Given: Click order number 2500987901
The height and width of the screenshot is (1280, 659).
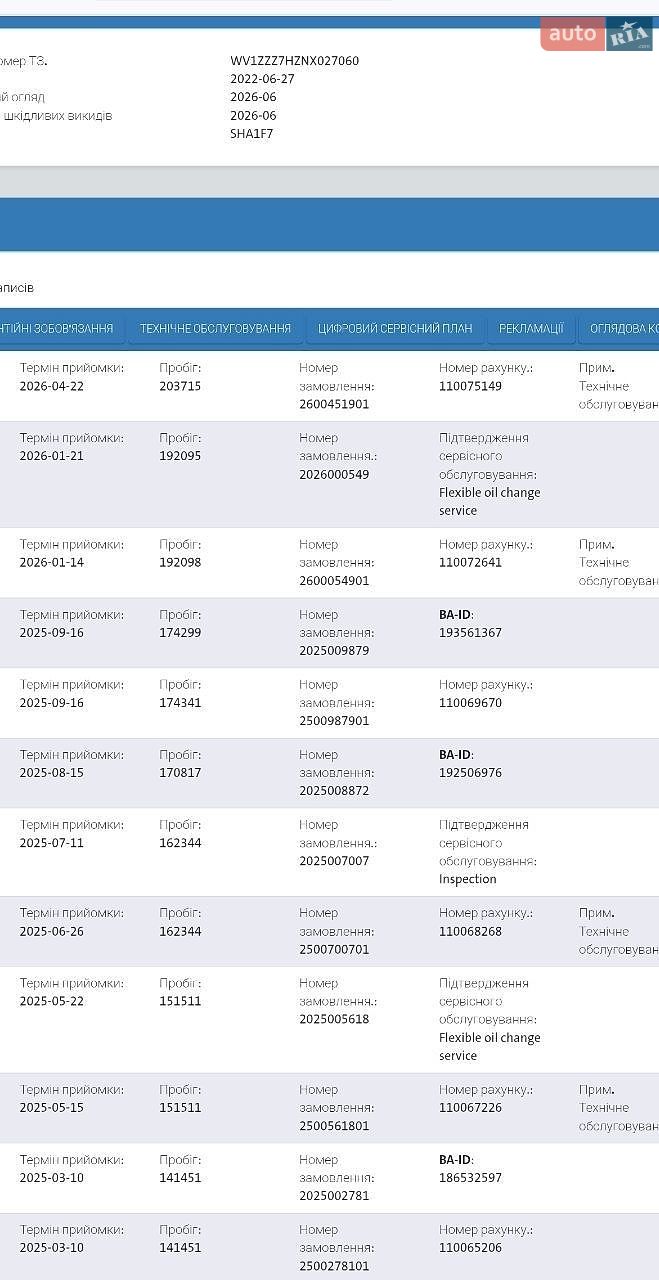Looking at the screenshot, I should pyautogui.click(x=334, y=721).
